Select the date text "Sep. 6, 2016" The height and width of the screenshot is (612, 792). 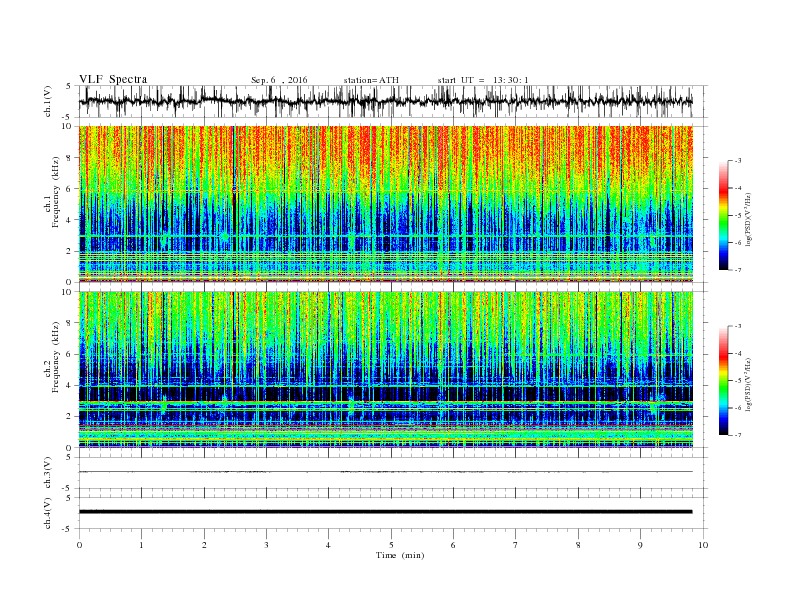click(x=279, y=80)
